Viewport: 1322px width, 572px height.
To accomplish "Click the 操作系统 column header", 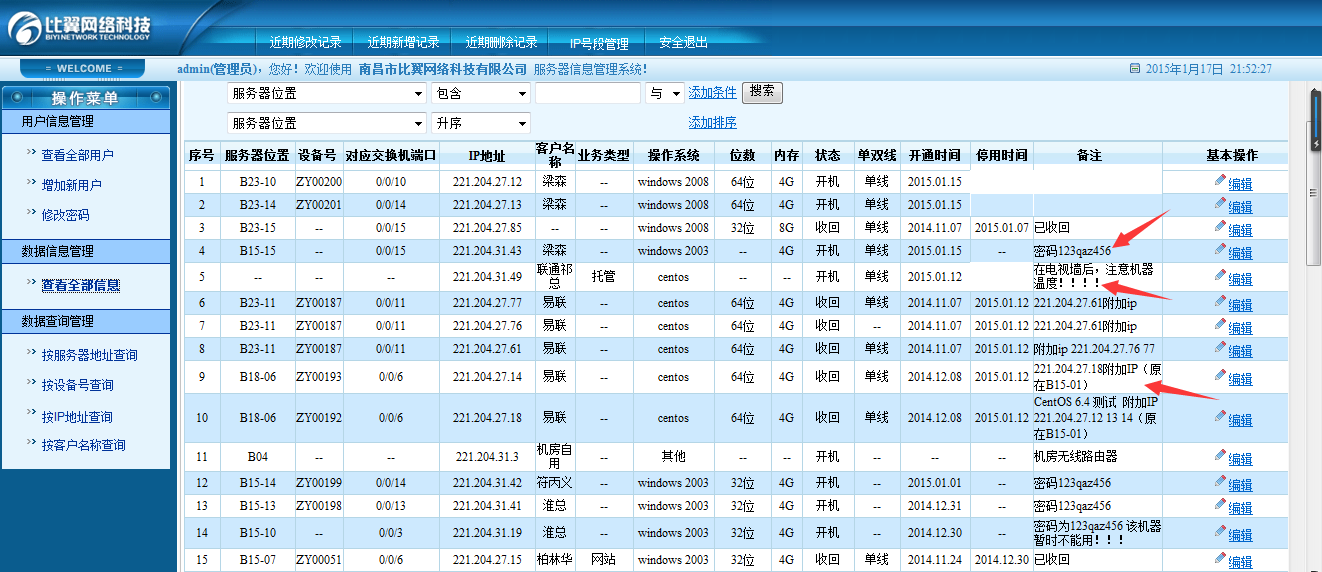I will (674, 155).
